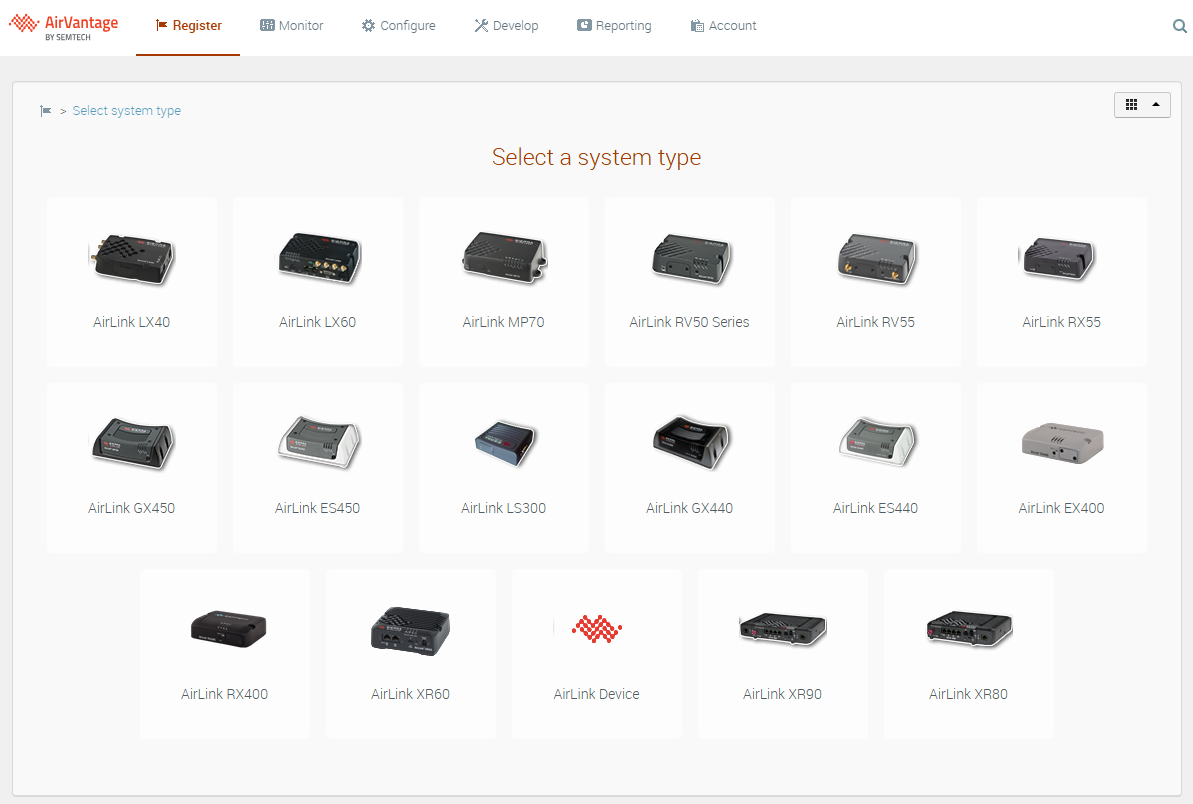The width and height of the screenshot is (1193, 804).
Task: Open the Monitor tab
Action: [291, 26]
